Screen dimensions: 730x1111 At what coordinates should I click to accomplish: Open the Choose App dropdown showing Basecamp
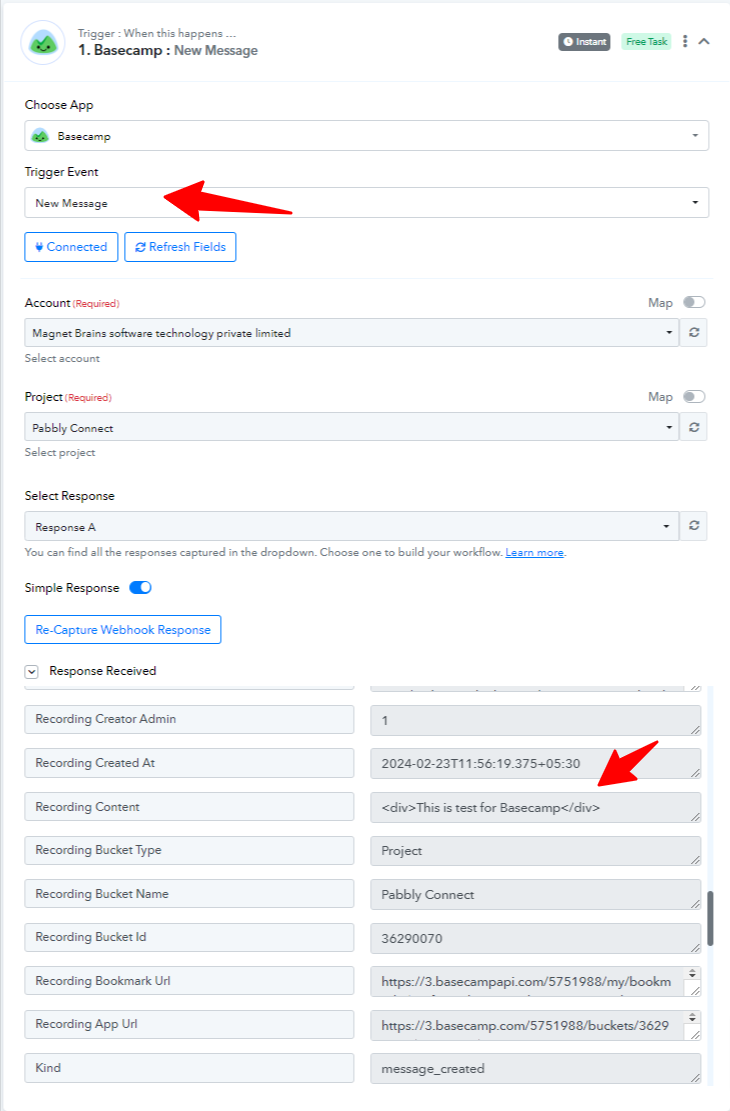(x=366, y=135)
